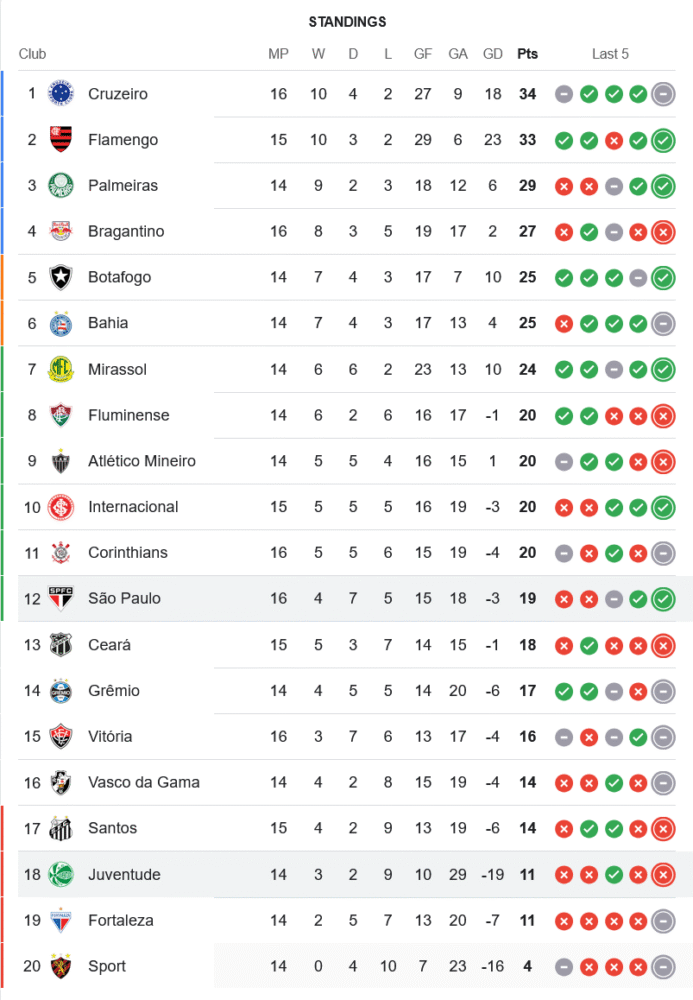
Task: Click Flamengo's red loss icon in Last 5
Action: pyautogui.click(x=614, y=140)
